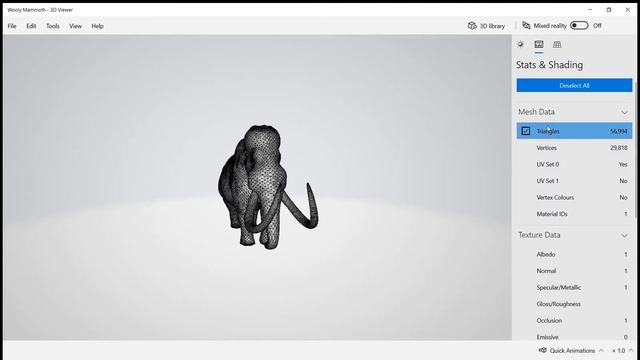The height and width of the screenshot is (360, 640).
Task: Collapse the Mesh Data section
Action: (x=624, y=112)
